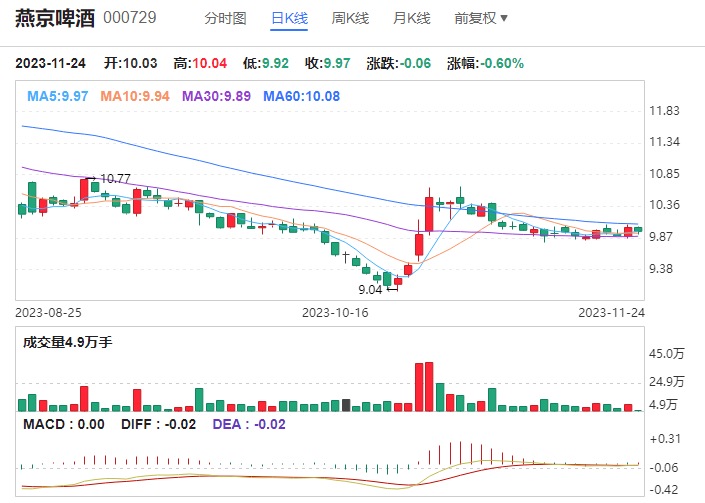Click the 低:9.92 low price
This screenshot has height=503, width=705.
point(266,63)
